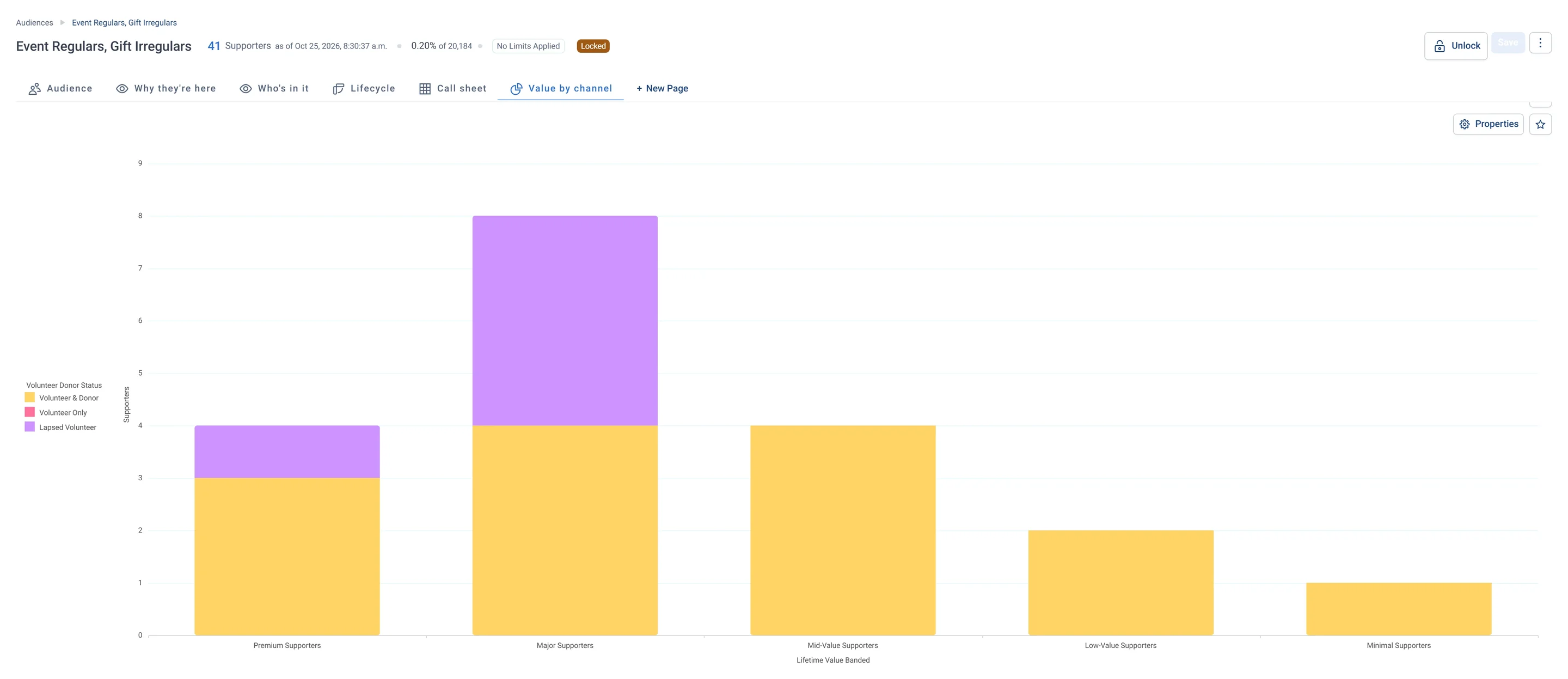Click the star favorite icon
This screenshot has height=679, width=1568.
point(1540,124)
